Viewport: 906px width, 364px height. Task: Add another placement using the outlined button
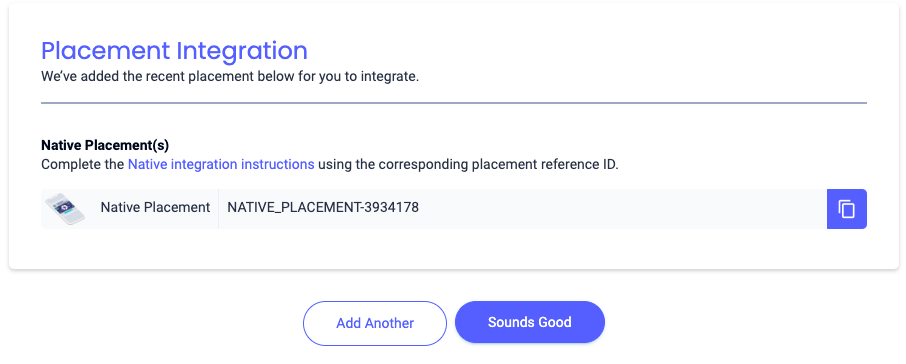(x=375, y=323)
